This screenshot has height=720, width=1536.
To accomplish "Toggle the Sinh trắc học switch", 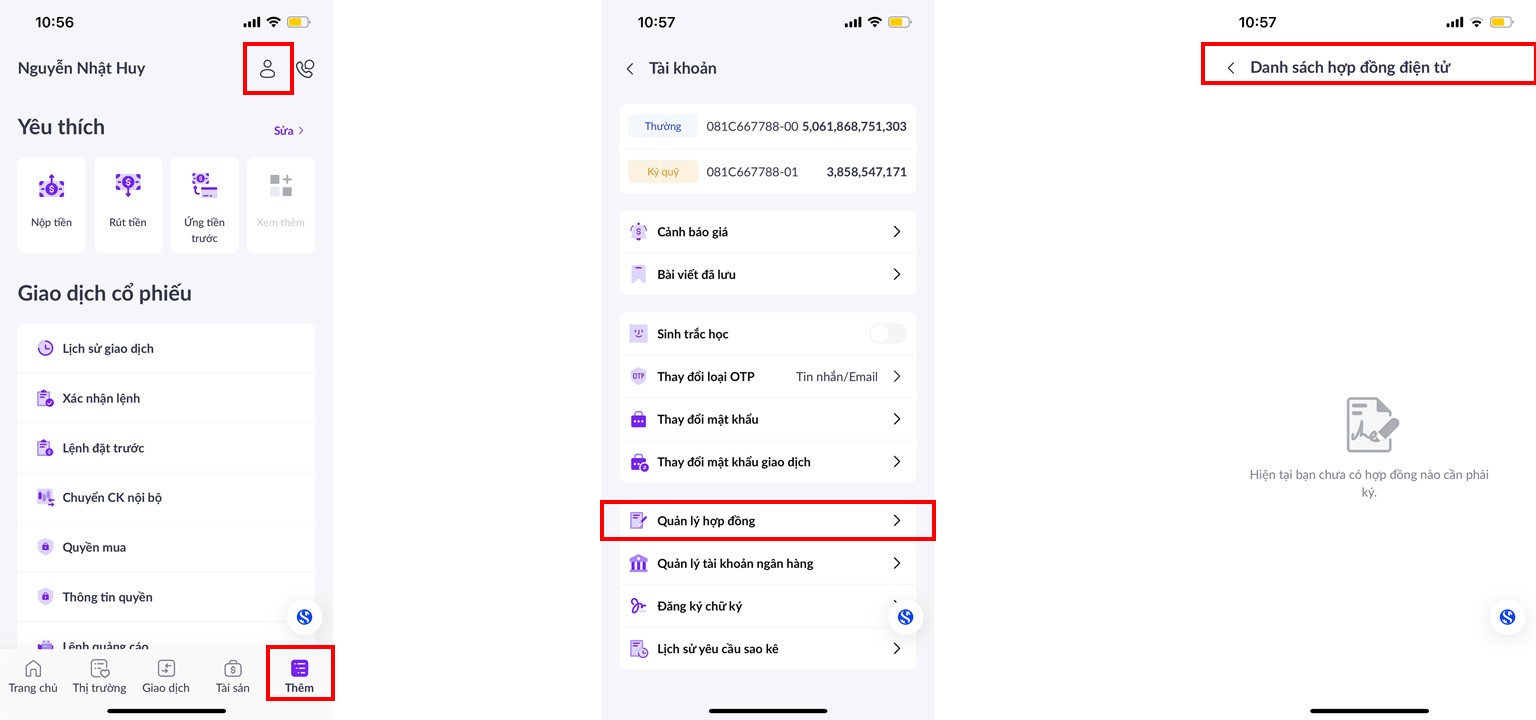I will 887,334.
